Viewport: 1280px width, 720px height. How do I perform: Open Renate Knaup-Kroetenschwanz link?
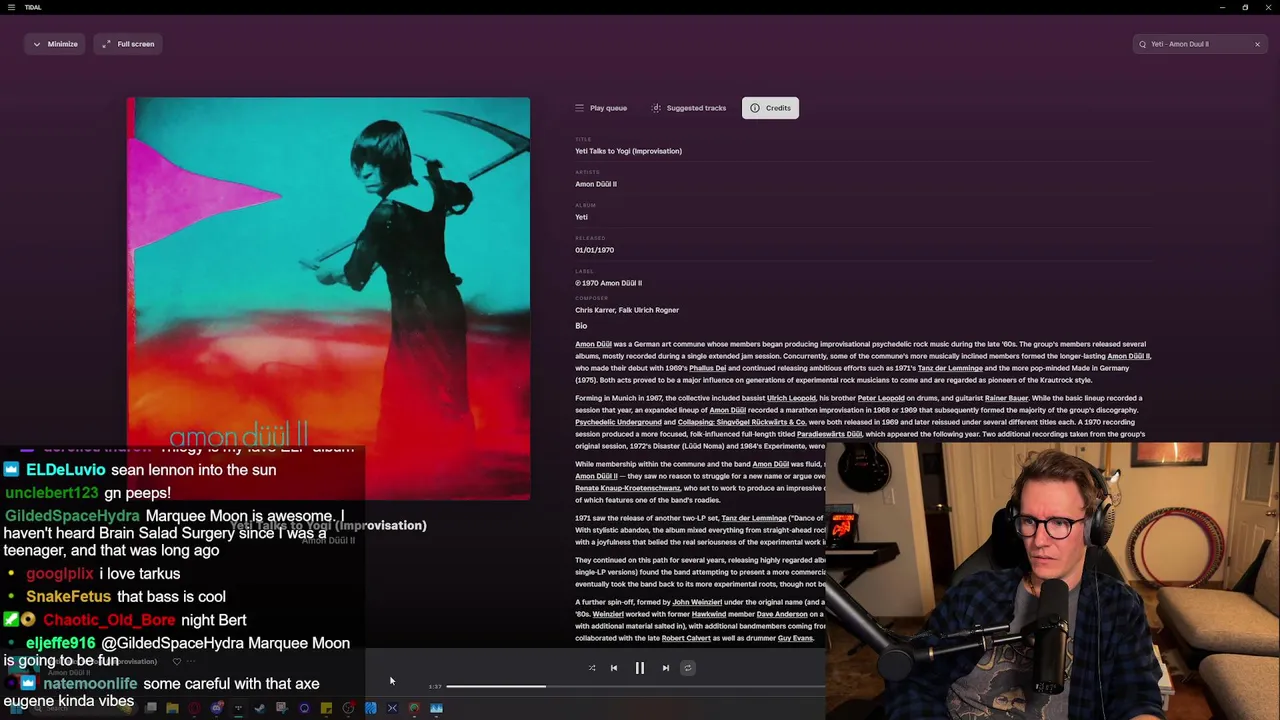pos(628,488)
